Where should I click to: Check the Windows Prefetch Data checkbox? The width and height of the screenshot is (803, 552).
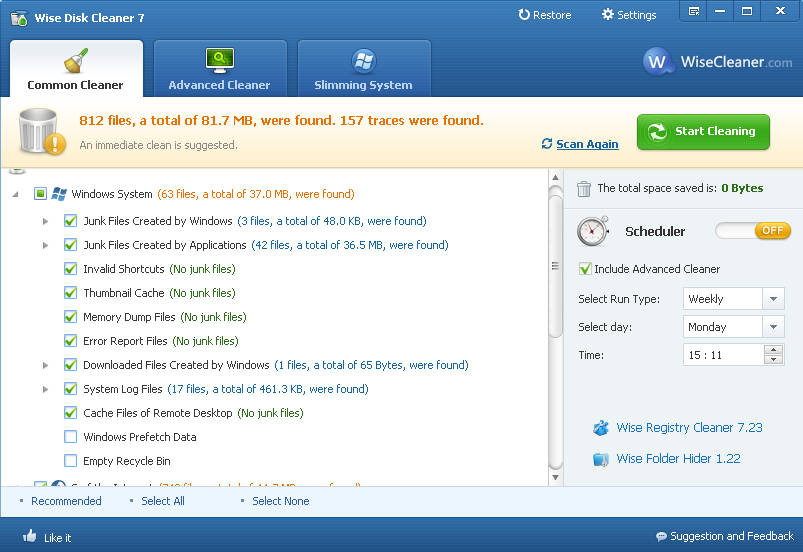(x=71, y=437)
